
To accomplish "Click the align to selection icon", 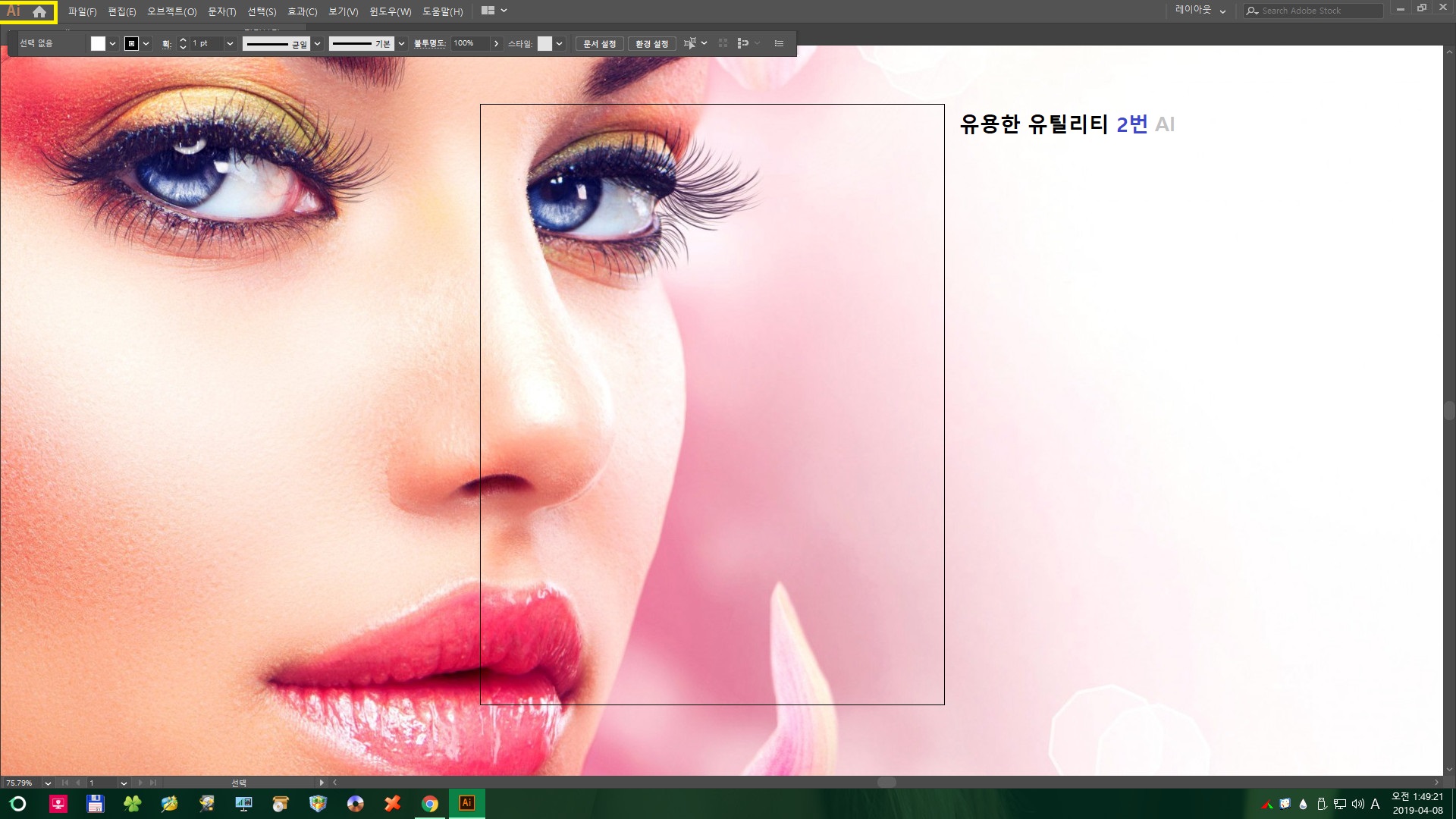I will (x=689, y=43).
